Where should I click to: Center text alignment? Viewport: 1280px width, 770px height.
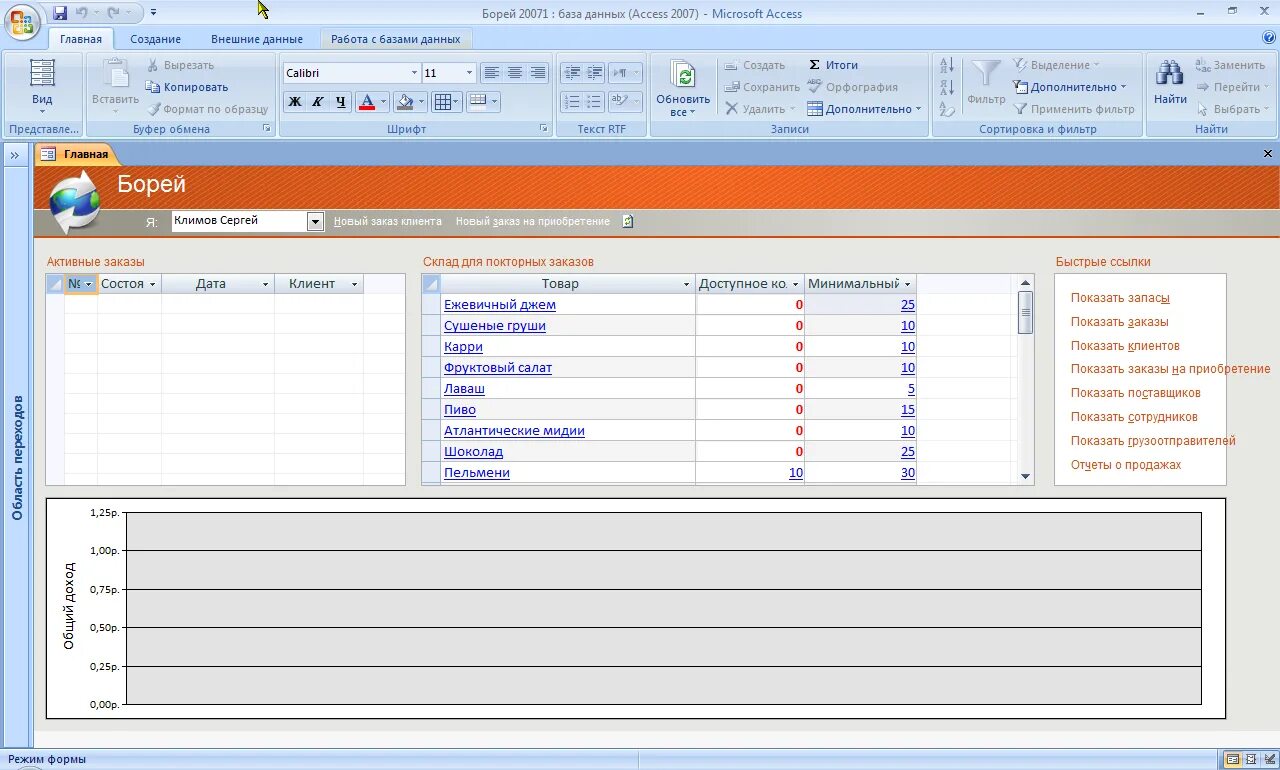pos(515,73)
